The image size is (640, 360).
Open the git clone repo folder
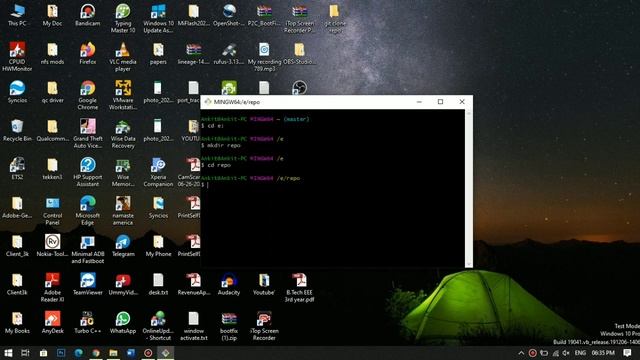[335, 18]
